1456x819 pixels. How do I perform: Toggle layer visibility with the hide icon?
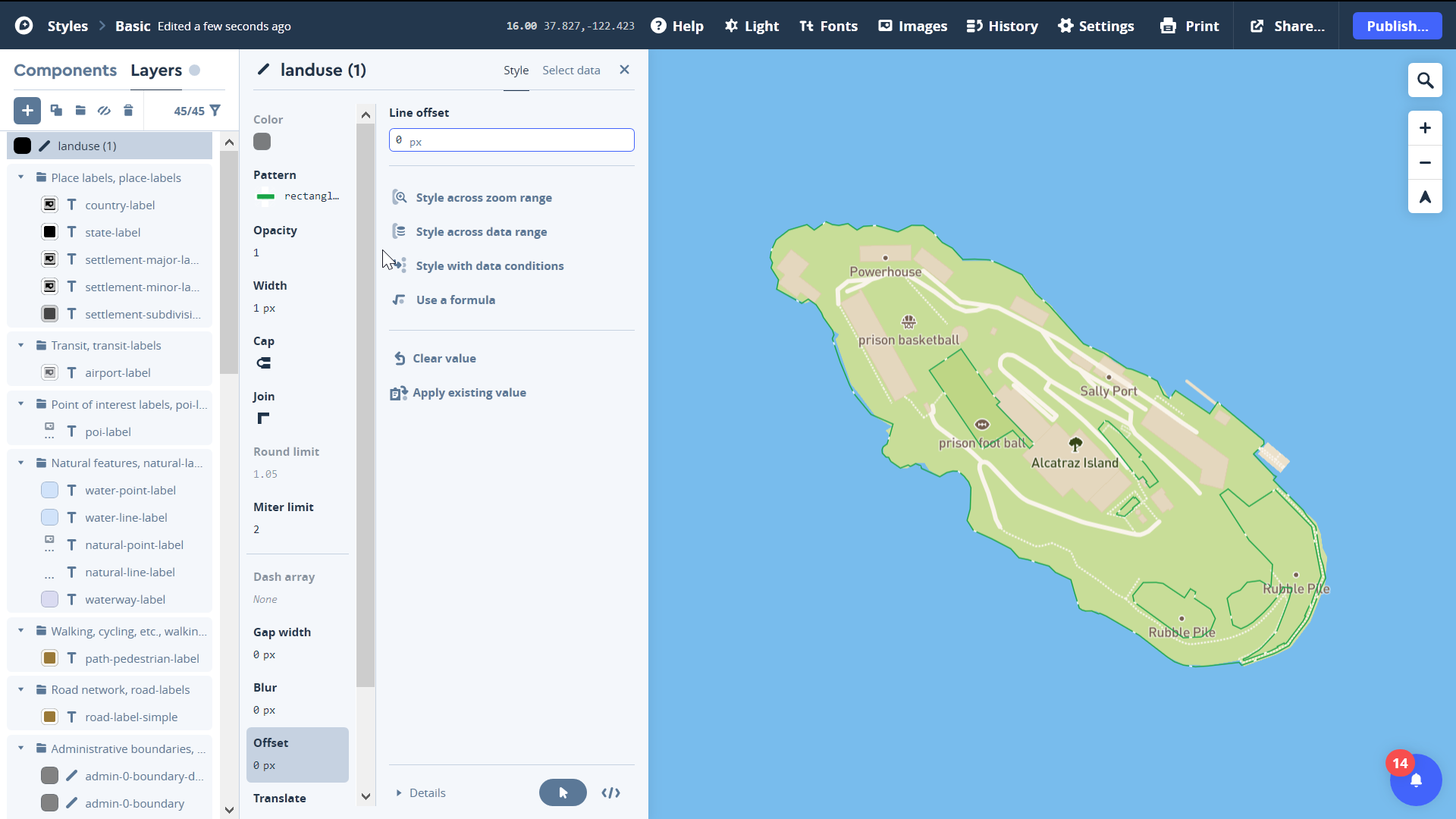tap(104, 111)
